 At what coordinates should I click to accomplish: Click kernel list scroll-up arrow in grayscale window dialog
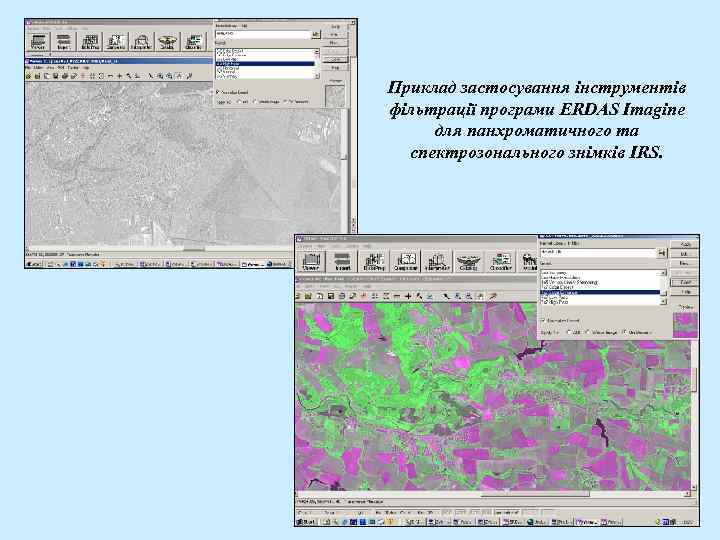point(317,51)
